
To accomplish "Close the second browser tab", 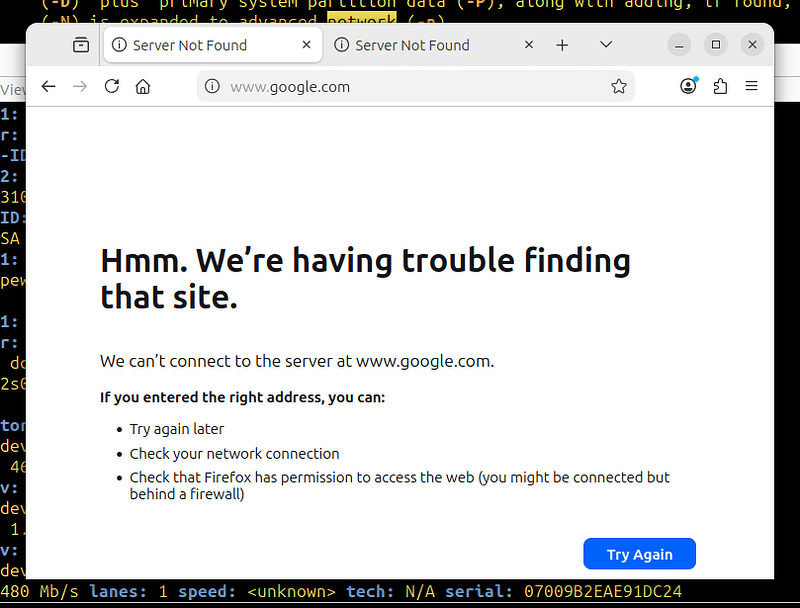I will click(528, 45).
